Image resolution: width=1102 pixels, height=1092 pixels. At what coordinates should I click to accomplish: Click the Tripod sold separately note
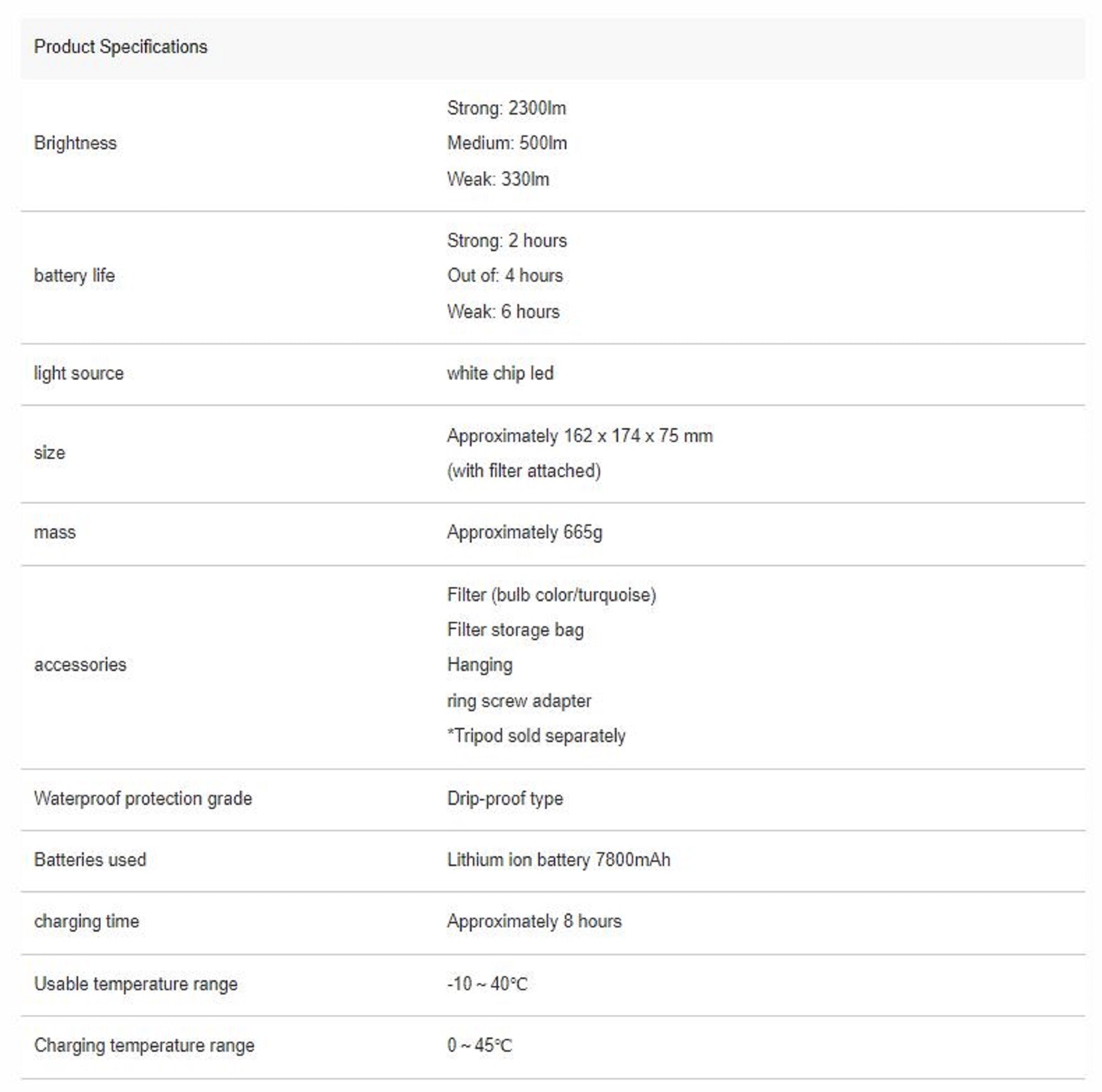pyautogui.click(x=536, y=736)
